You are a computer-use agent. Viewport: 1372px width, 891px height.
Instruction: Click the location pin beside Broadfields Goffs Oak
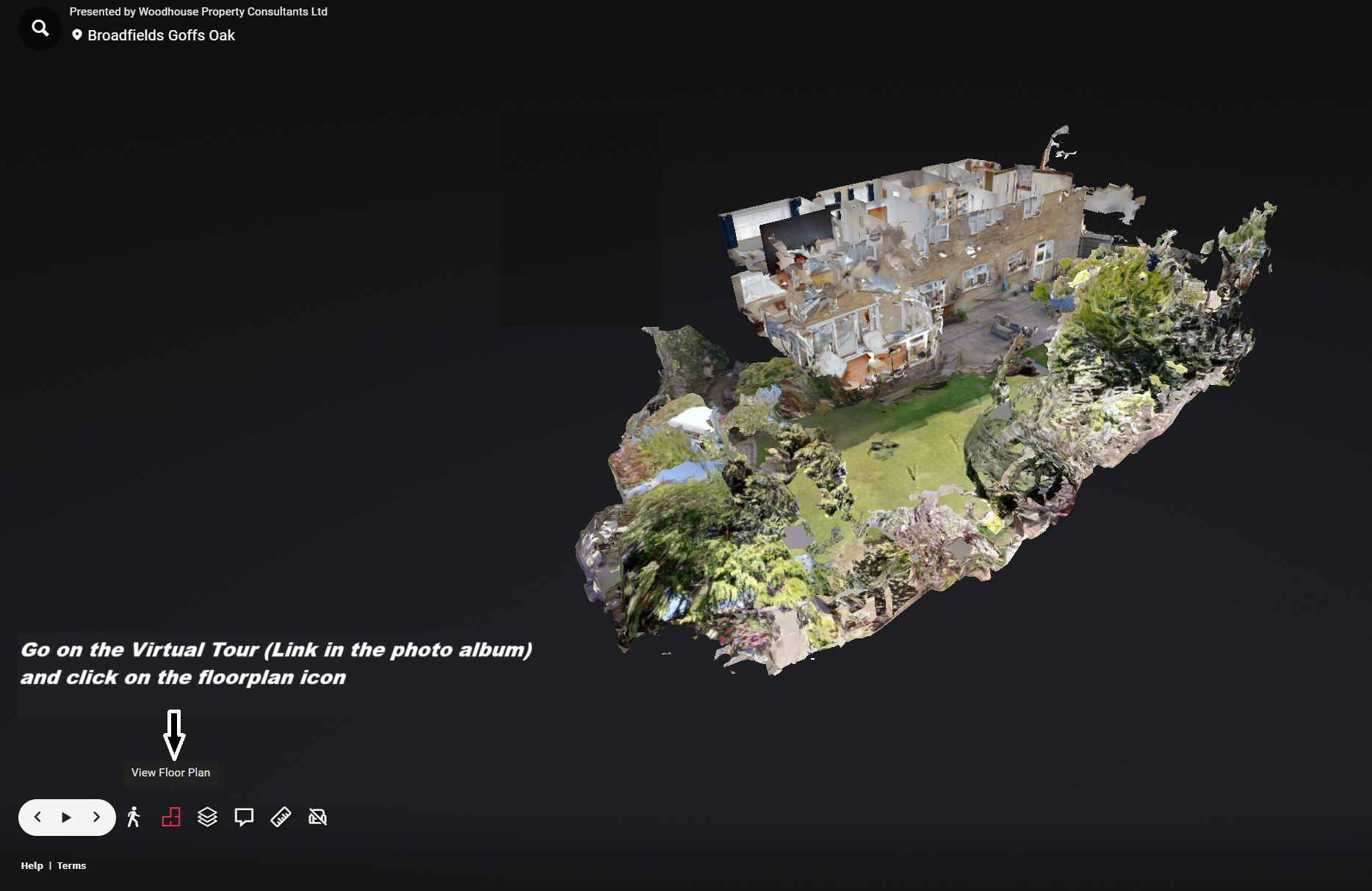pos(77,35)
